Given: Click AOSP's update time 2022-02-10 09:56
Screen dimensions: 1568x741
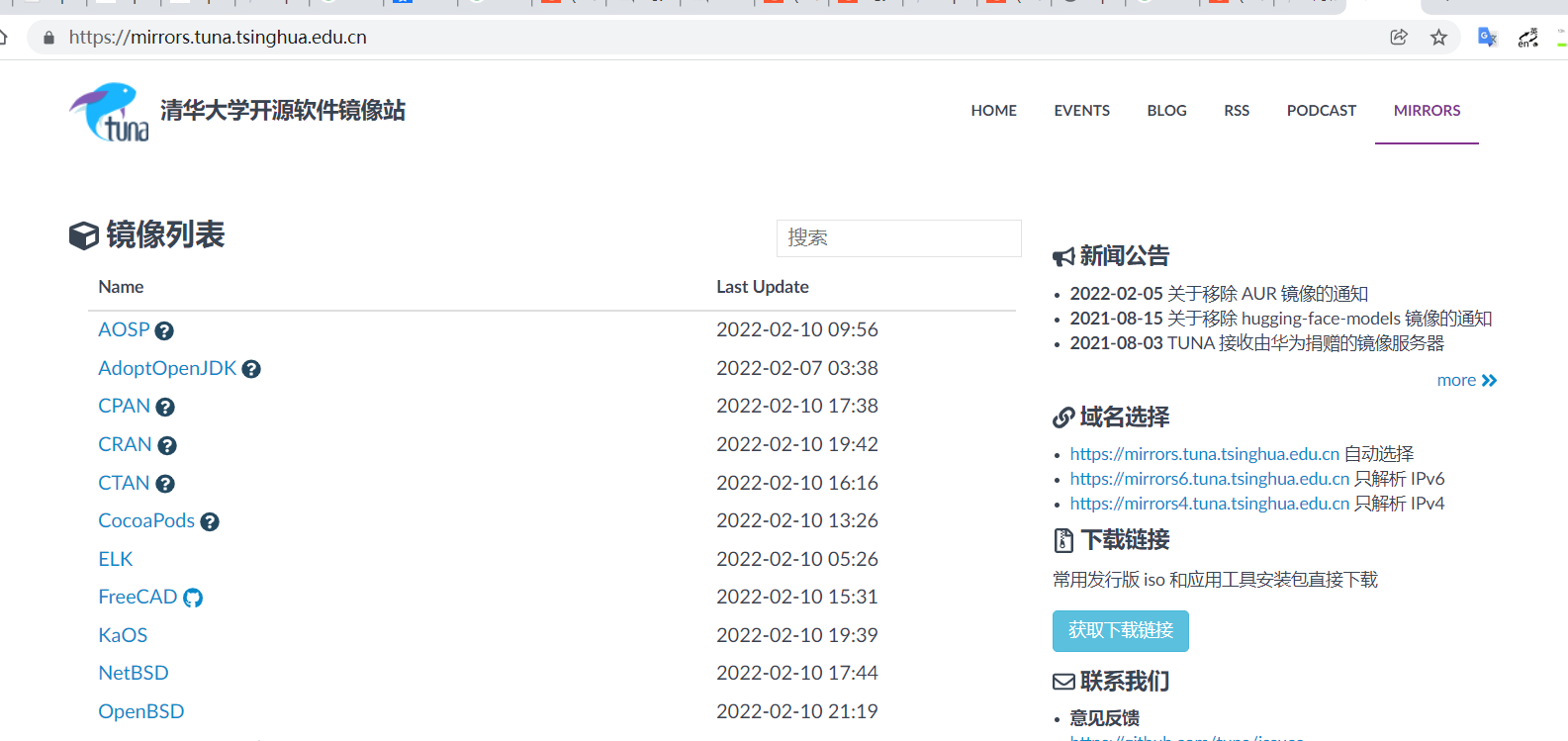Looking at the screenshot, I should (797, 329).
